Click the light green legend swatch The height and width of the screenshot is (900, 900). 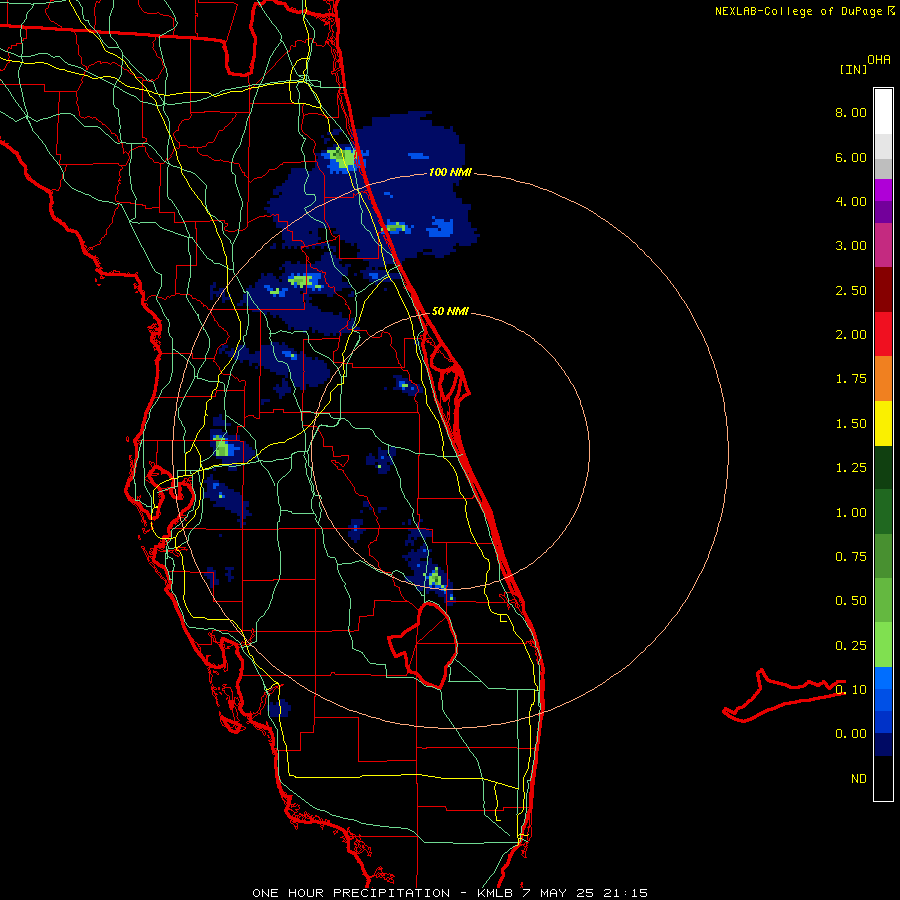(883, 645)
